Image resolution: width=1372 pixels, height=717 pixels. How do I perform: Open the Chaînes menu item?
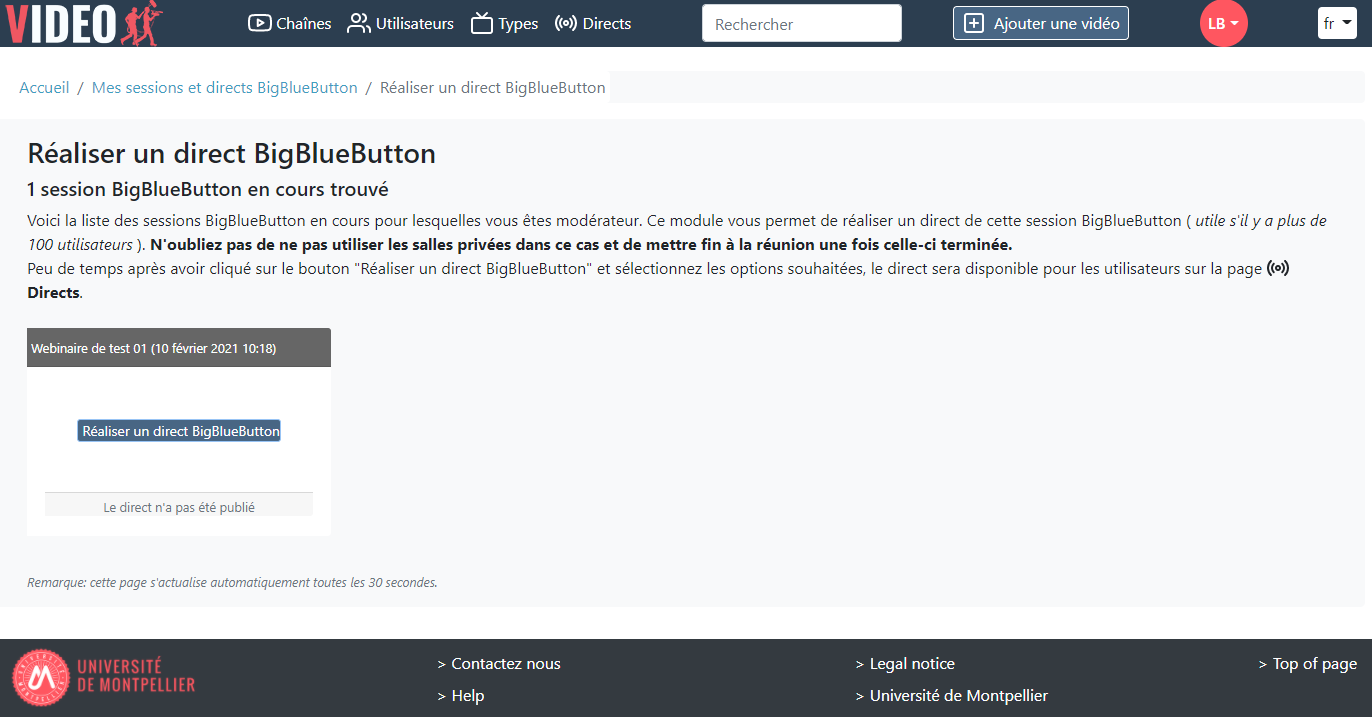[x=304, y=23]
